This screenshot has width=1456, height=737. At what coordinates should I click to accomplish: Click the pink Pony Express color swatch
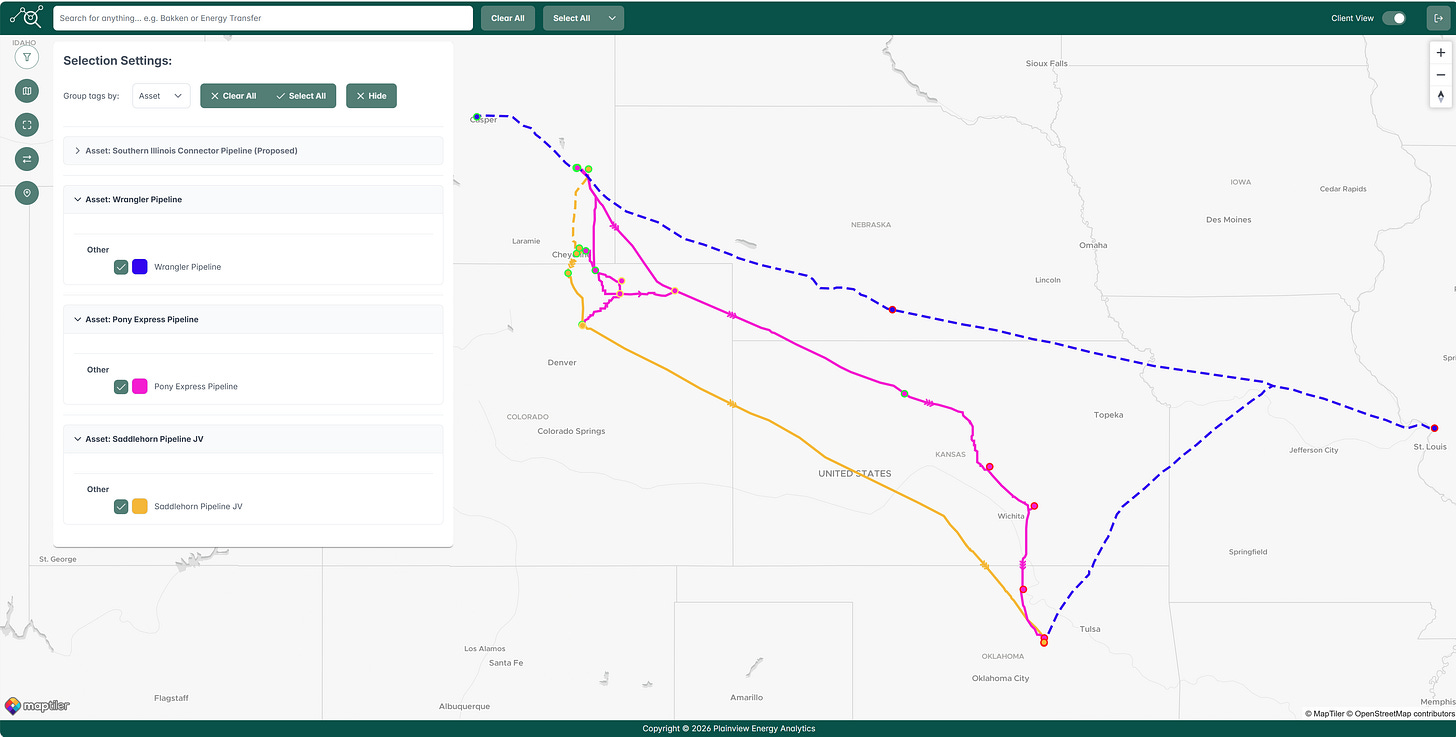coord(140,386)
